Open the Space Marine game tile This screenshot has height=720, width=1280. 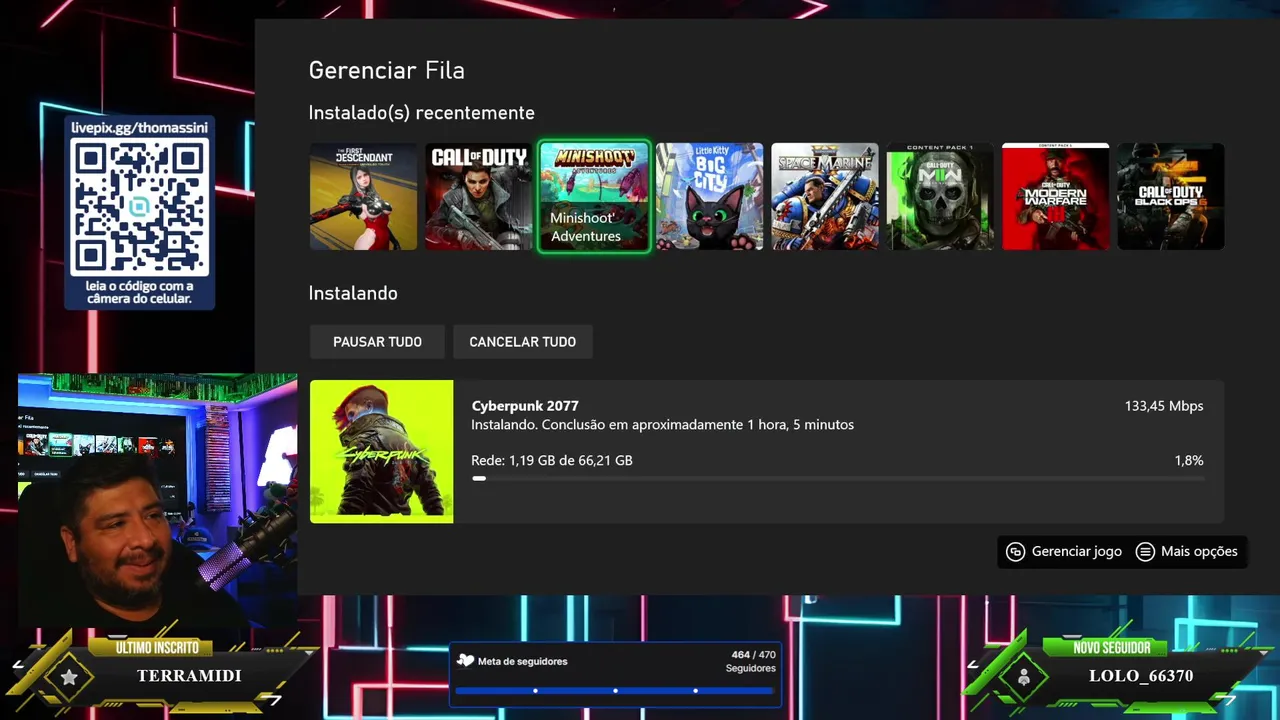tap(825, 196)
